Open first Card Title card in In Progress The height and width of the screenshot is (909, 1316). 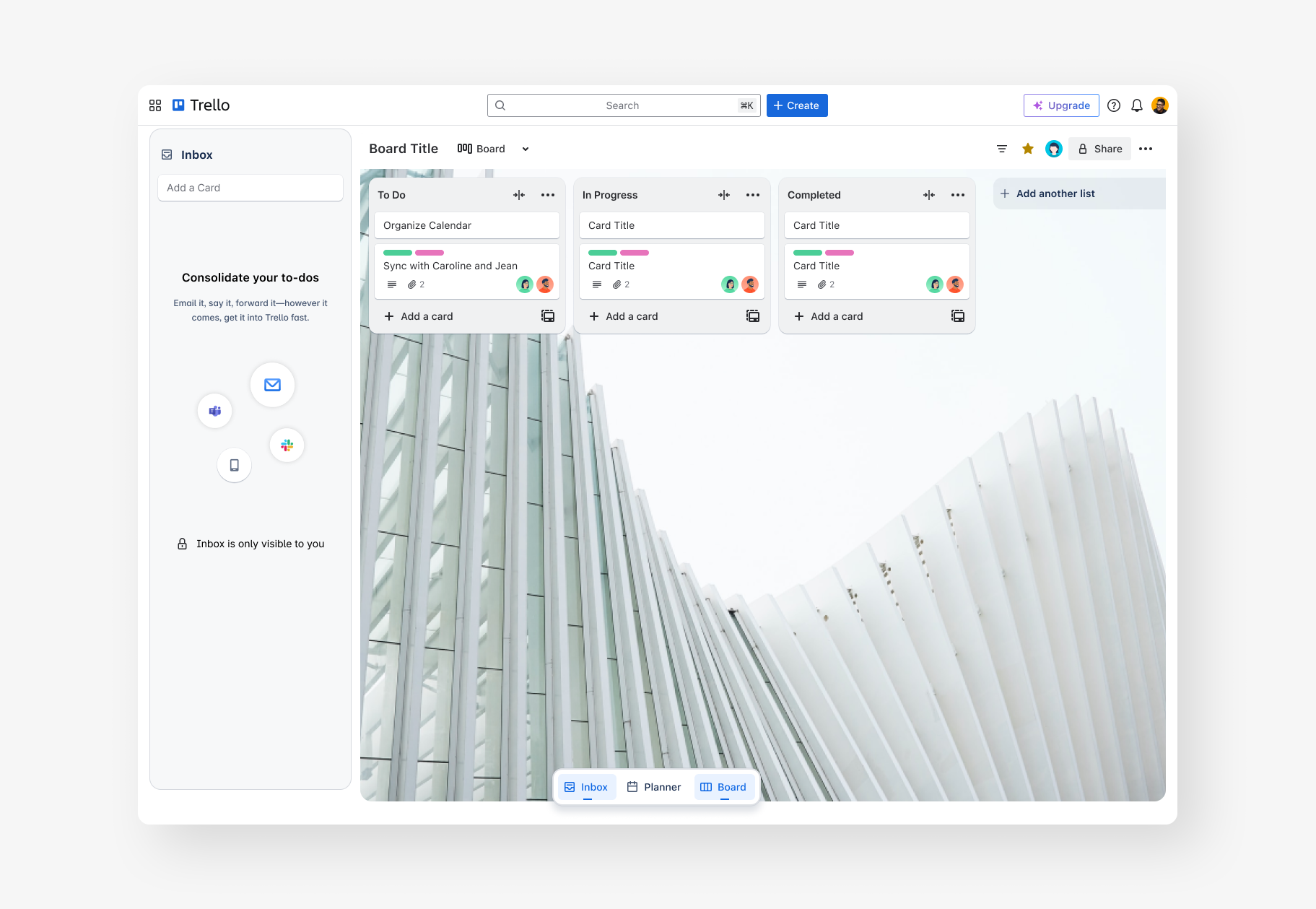coord(672,225)
